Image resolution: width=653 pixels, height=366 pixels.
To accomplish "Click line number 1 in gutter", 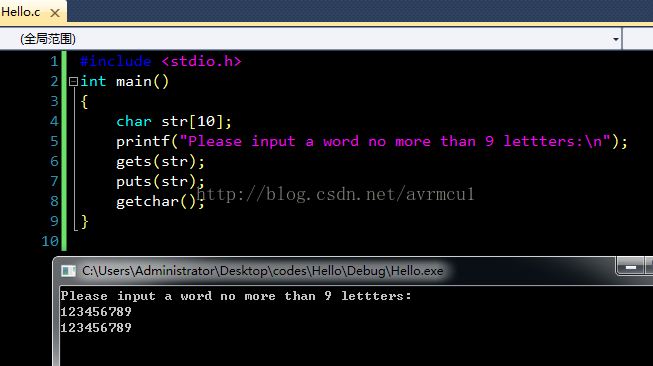I will [x=54, y=62].
